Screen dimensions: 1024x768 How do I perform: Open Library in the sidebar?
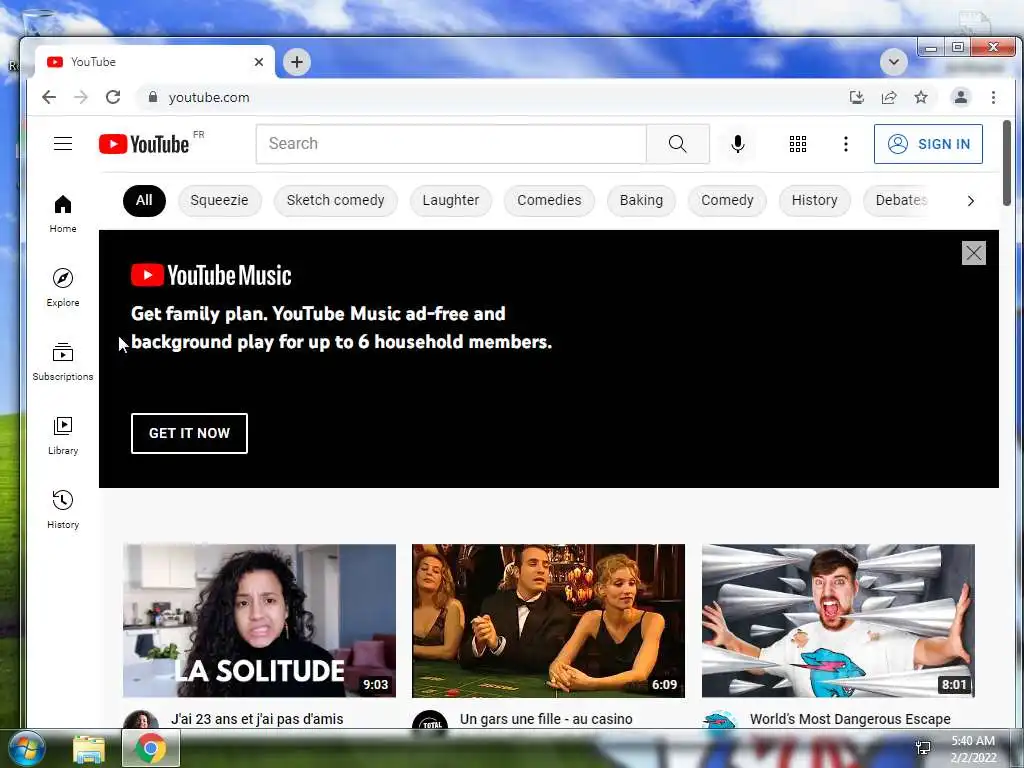[63, 436]
